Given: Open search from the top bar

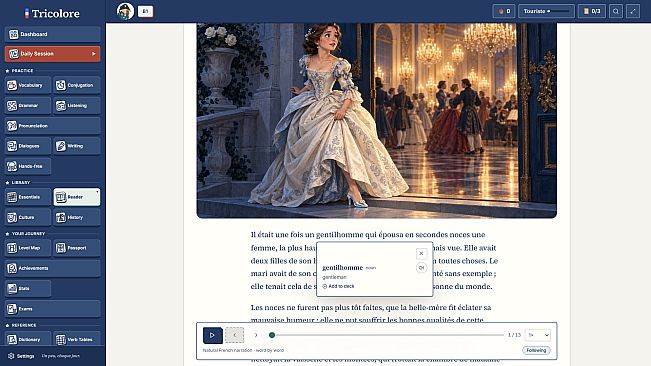Looking at the screenshot, I should [x=616, y=11].
